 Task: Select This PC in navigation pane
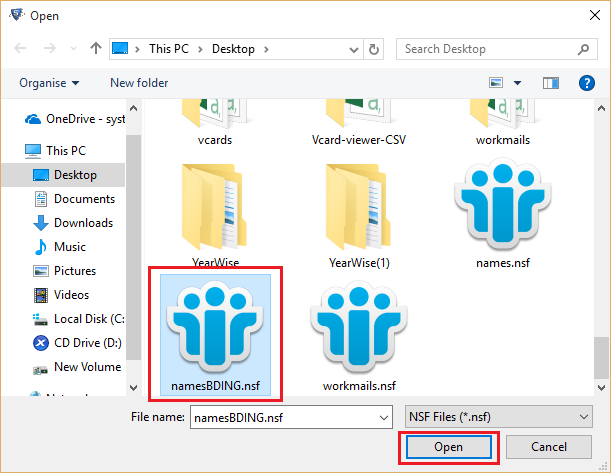pyautogui.click(x=55, y=151)
